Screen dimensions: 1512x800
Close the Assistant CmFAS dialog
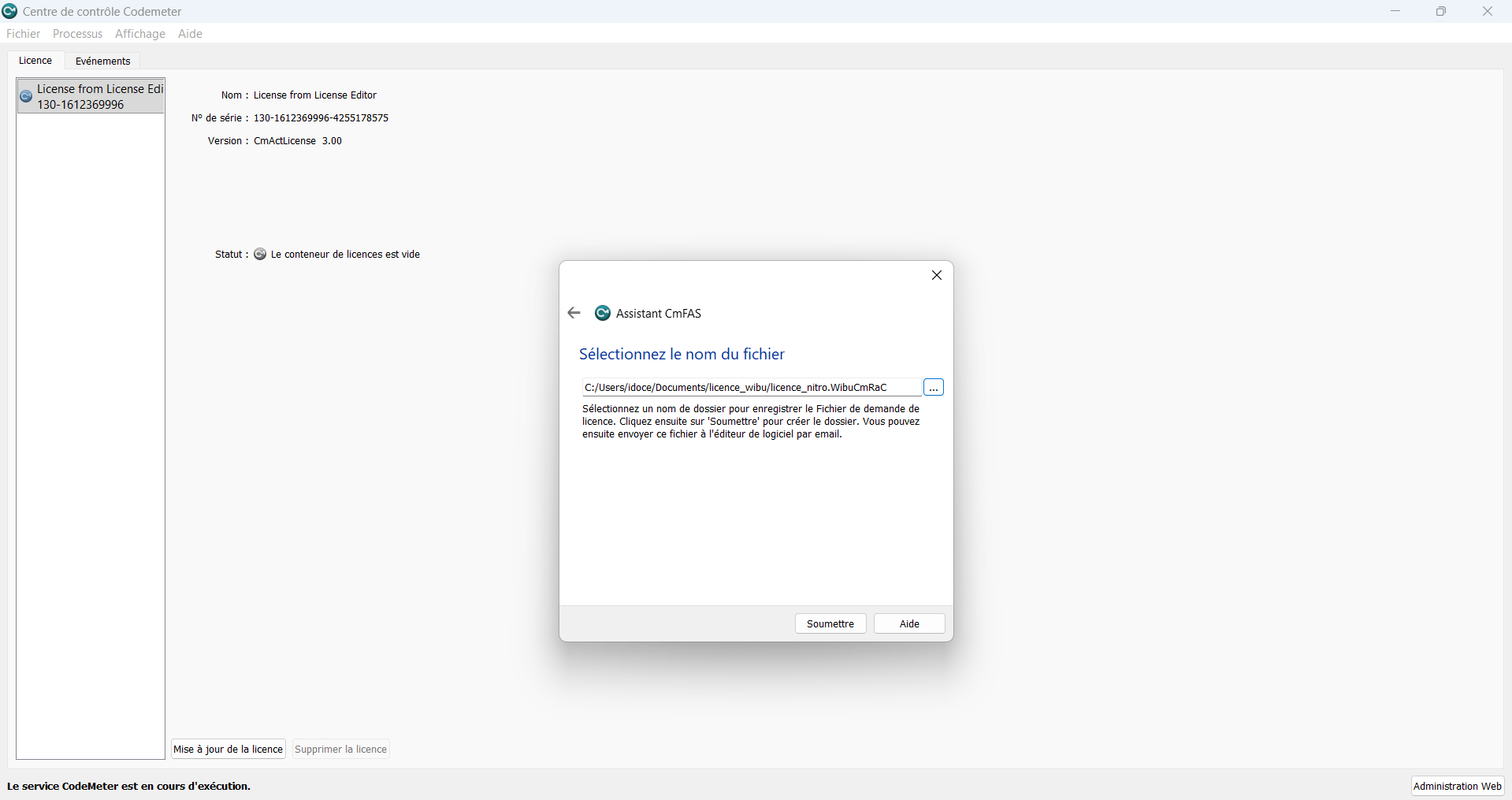937,275
